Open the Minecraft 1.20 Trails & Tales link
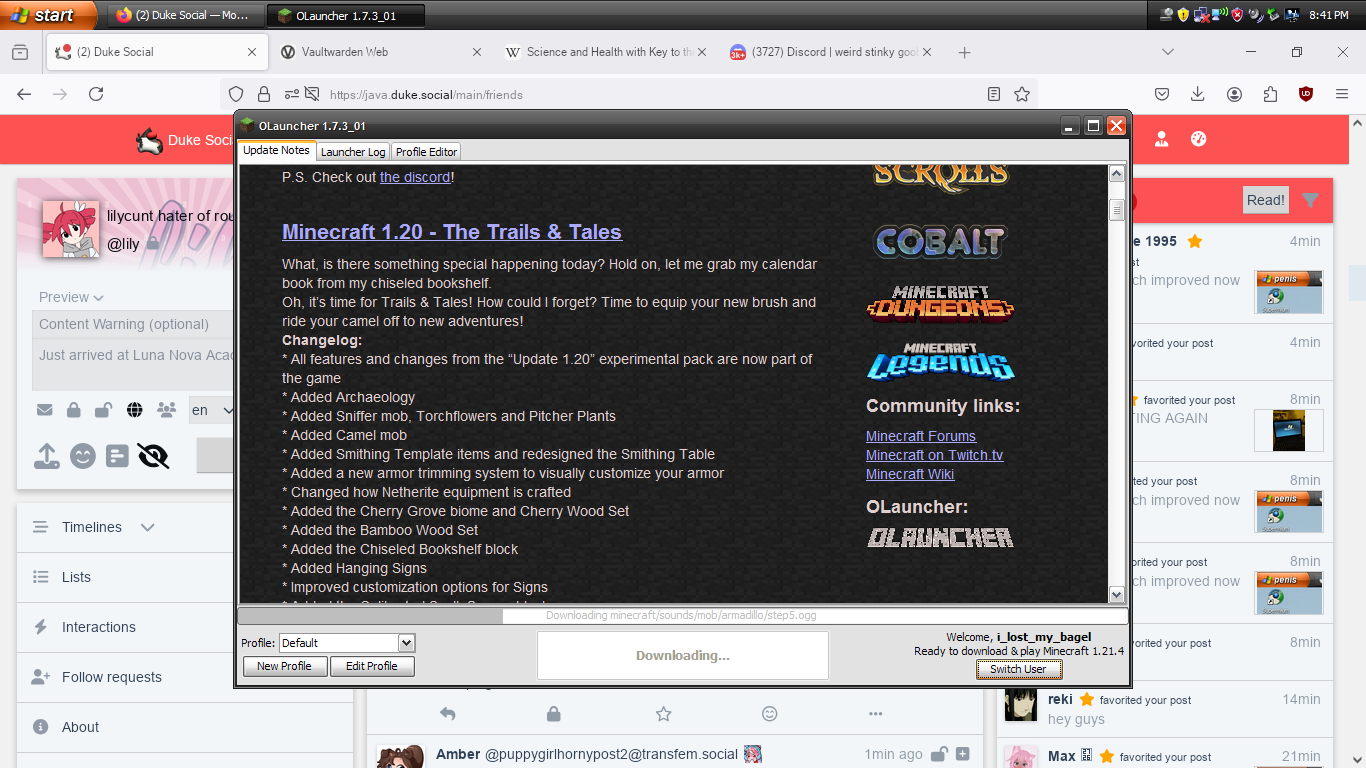 click(452, 232)
